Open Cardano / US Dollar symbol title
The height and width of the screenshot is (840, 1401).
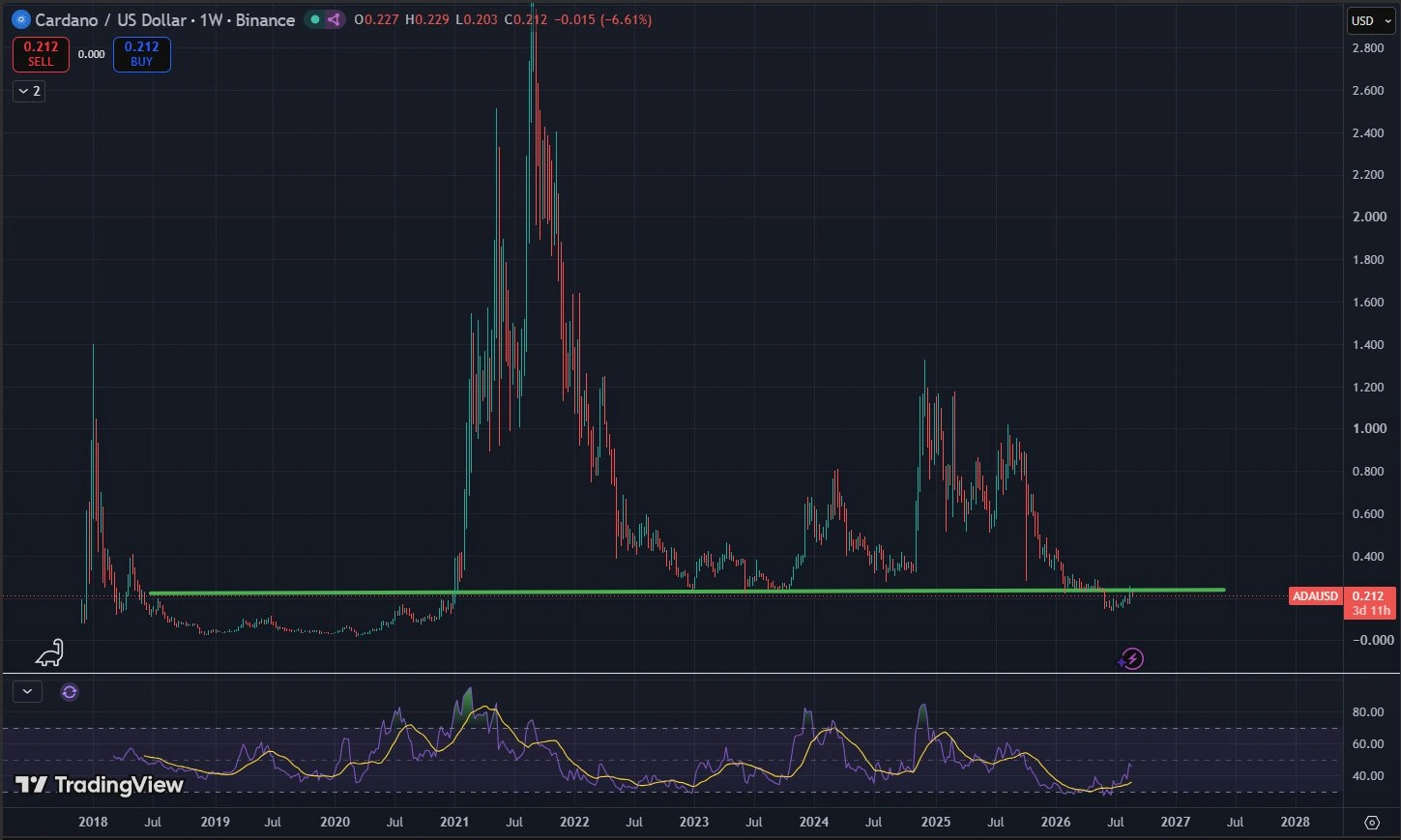[164, 19]
